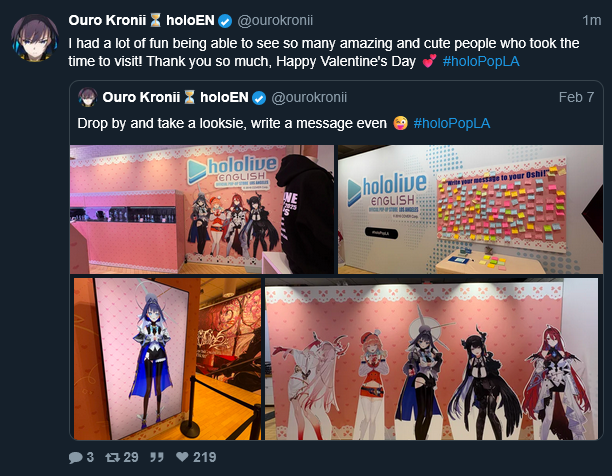Click the verified badge beside main author name
This screenshot has height=476, width=612.
click(225, 21)
